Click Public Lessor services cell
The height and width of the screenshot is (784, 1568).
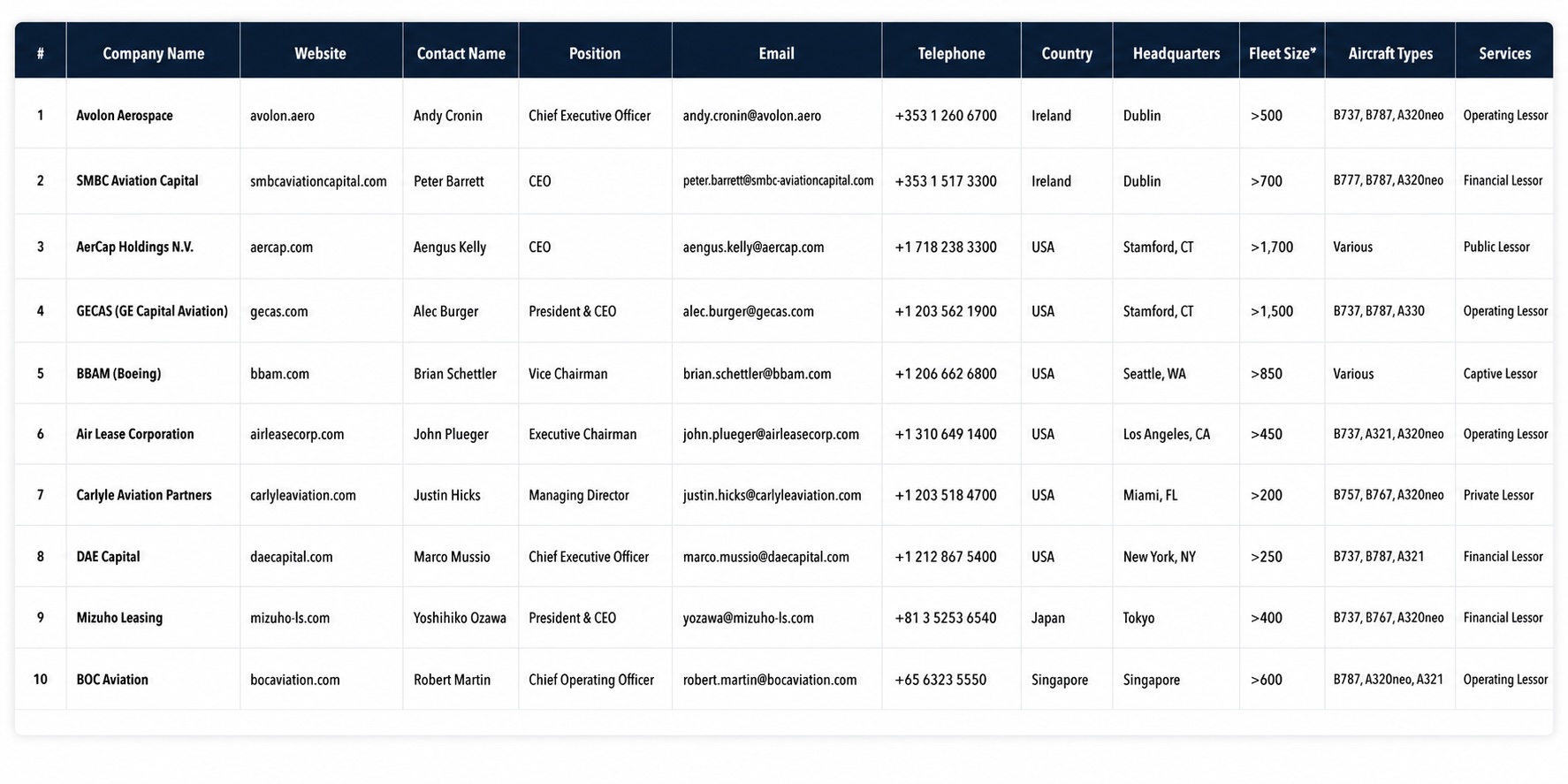1496,247
